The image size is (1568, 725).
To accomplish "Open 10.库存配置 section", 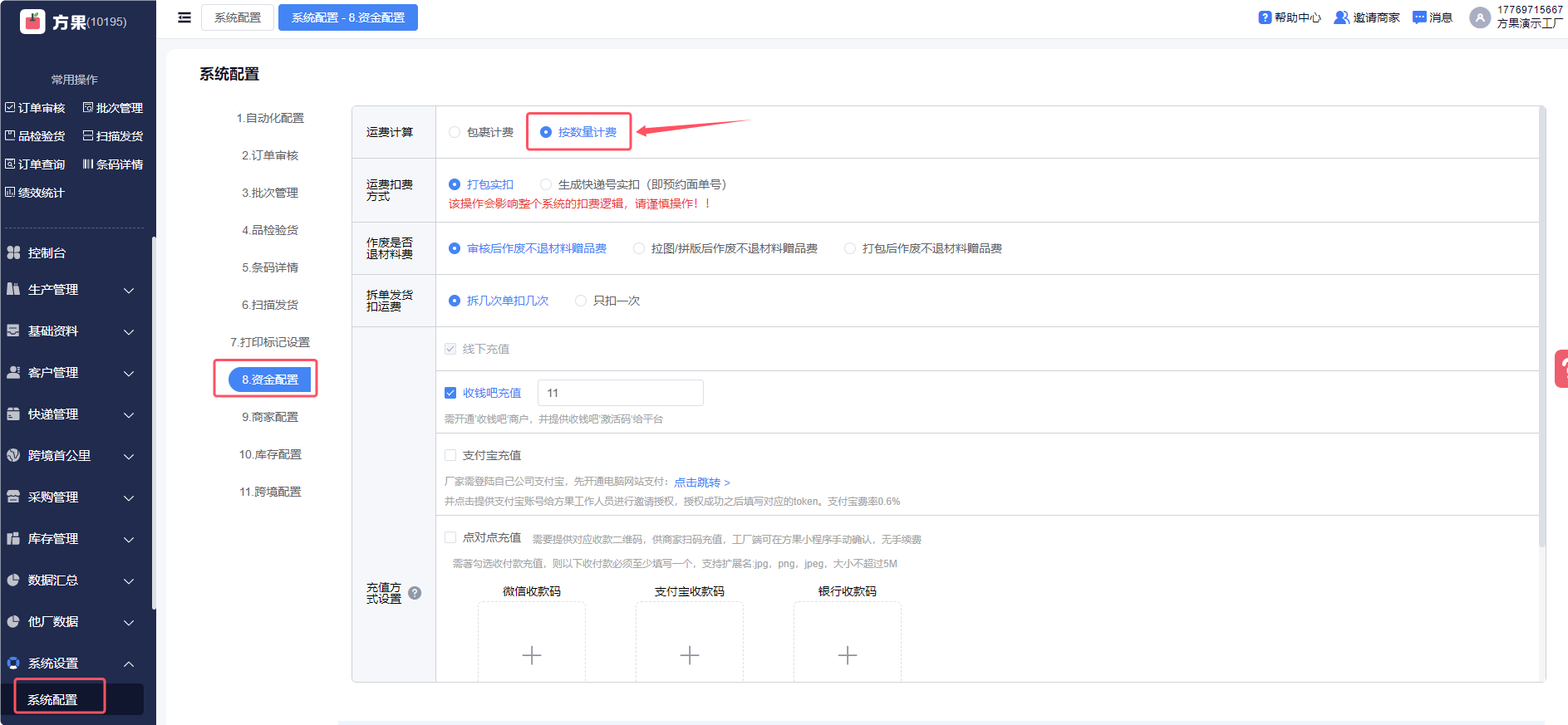I will click(270, 454).
